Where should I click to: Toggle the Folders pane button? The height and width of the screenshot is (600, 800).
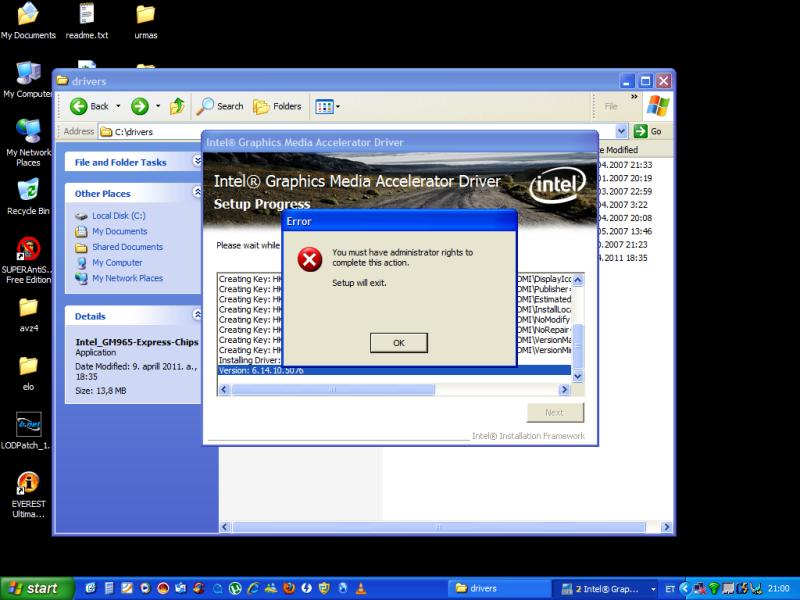tap(278, 106)
